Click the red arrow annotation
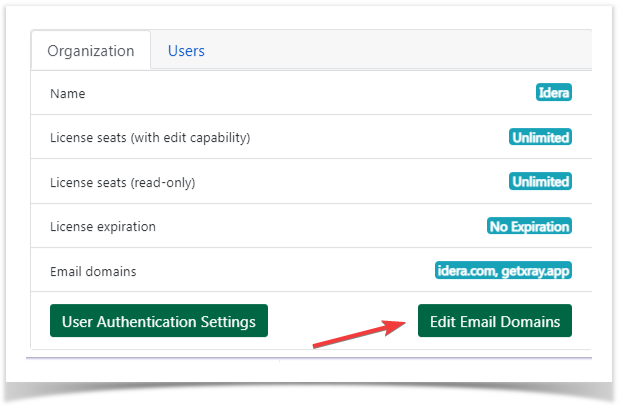This screenshot has width=626, height=411. (x=359, y=334)
